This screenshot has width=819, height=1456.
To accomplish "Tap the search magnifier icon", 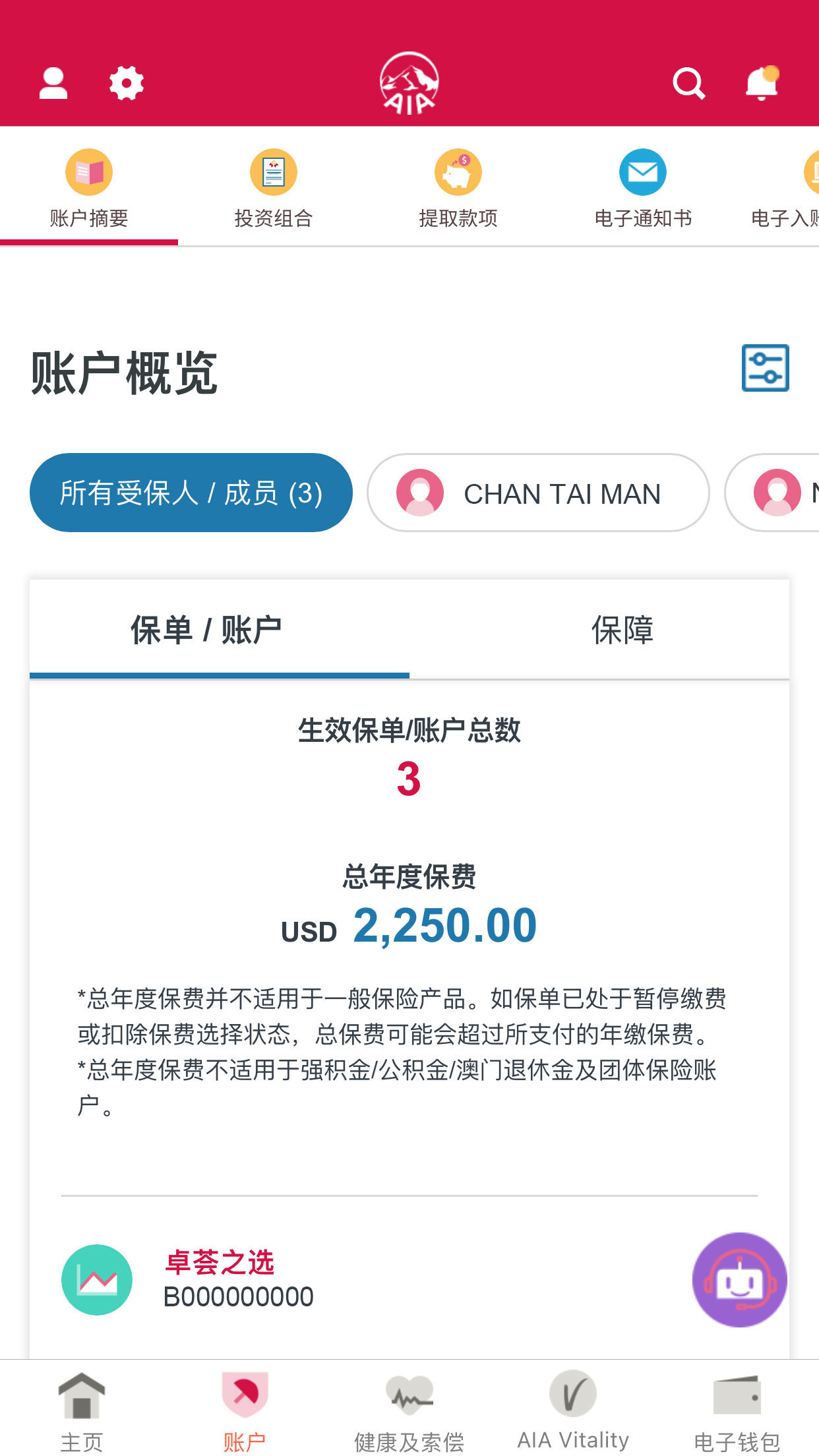I will point(688,84).
